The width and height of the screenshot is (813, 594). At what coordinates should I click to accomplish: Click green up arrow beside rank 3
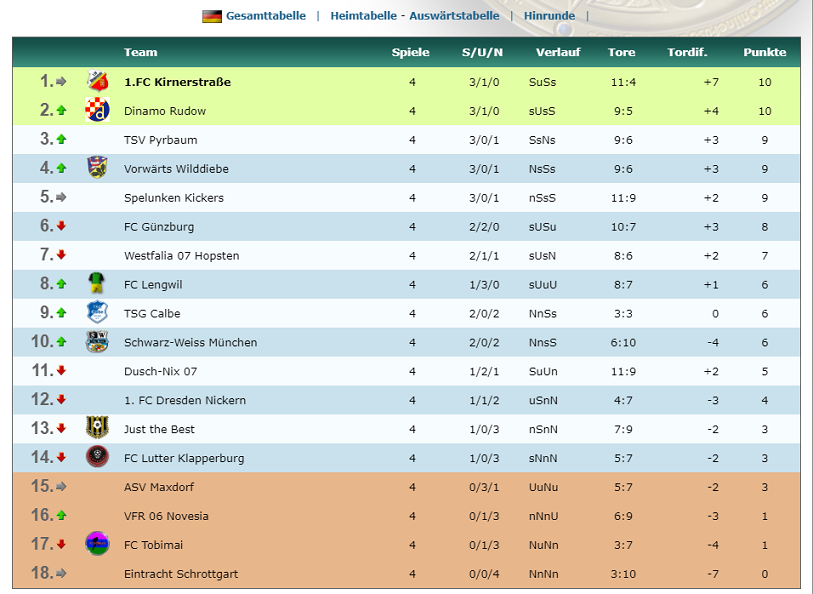pos(61,139)
